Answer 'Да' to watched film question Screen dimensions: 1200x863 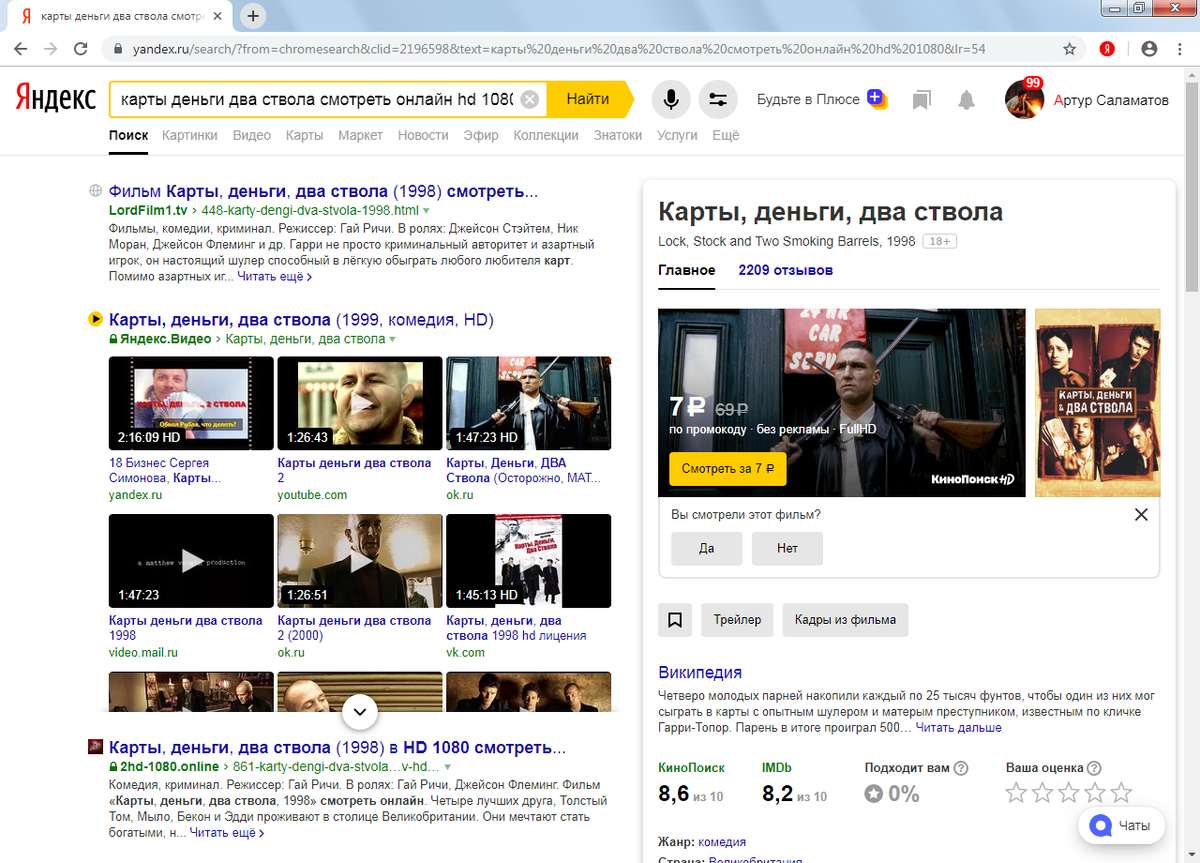[707, 548]
